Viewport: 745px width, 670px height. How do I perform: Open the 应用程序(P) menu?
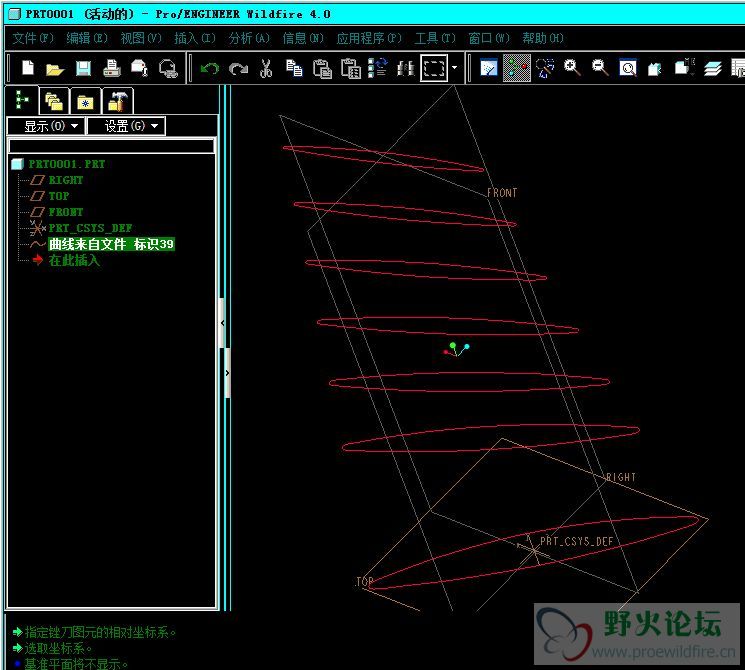point(369,38)
